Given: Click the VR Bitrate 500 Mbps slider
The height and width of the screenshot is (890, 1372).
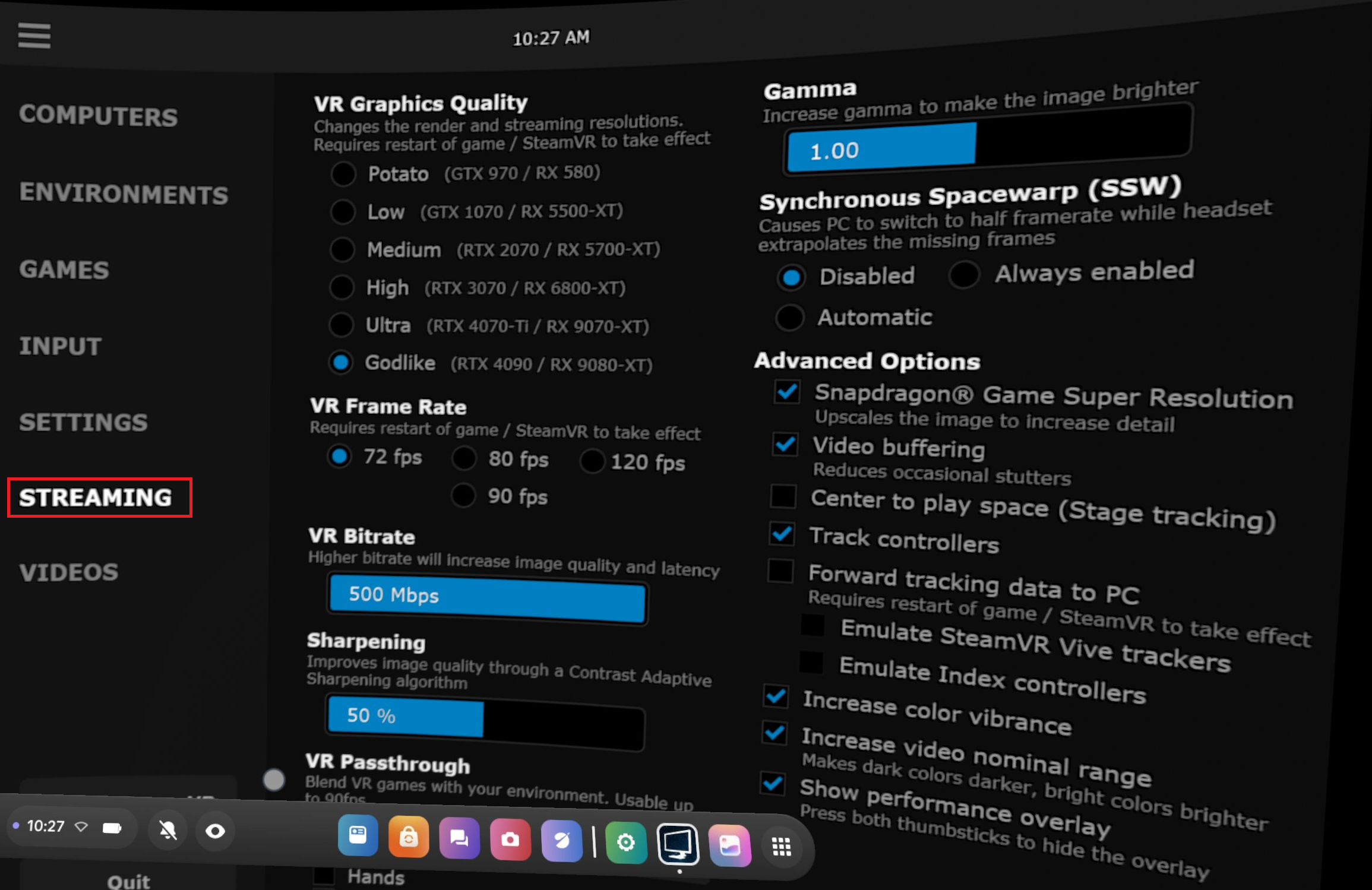Looking at the screenshot, I should (x=487, y=600).
